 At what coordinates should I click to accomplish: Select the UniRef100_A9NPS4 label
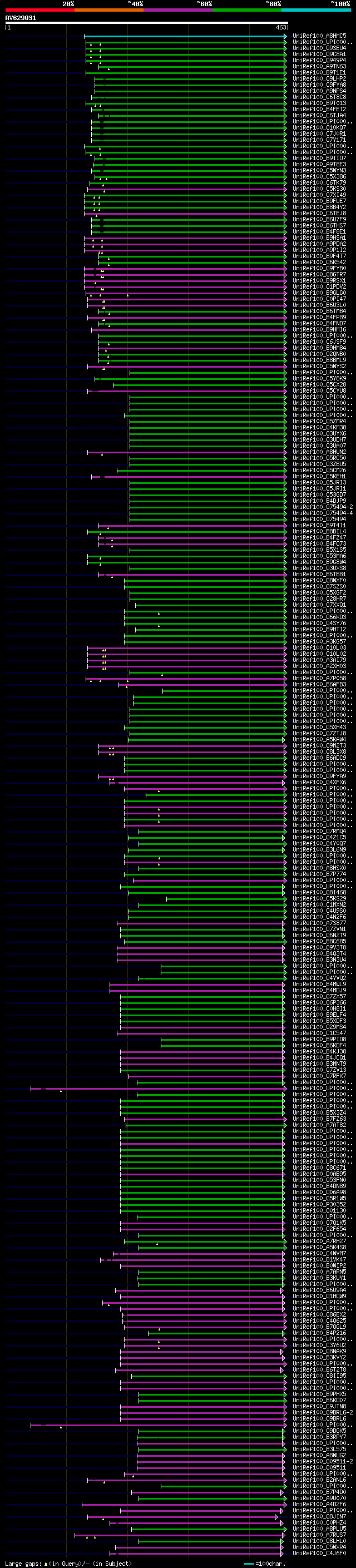319,91
